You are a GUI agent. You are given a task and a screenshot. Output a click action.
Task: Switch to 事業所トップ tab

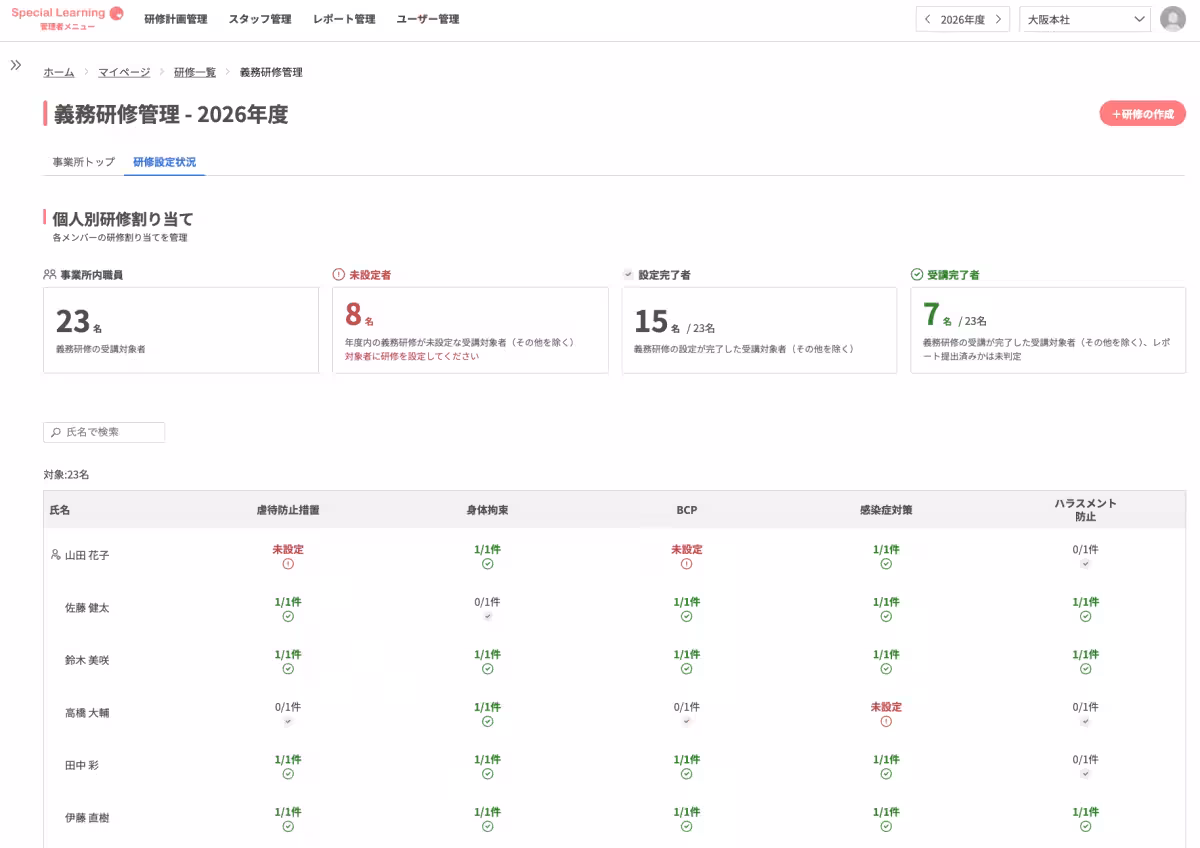[x=84, y=162]
